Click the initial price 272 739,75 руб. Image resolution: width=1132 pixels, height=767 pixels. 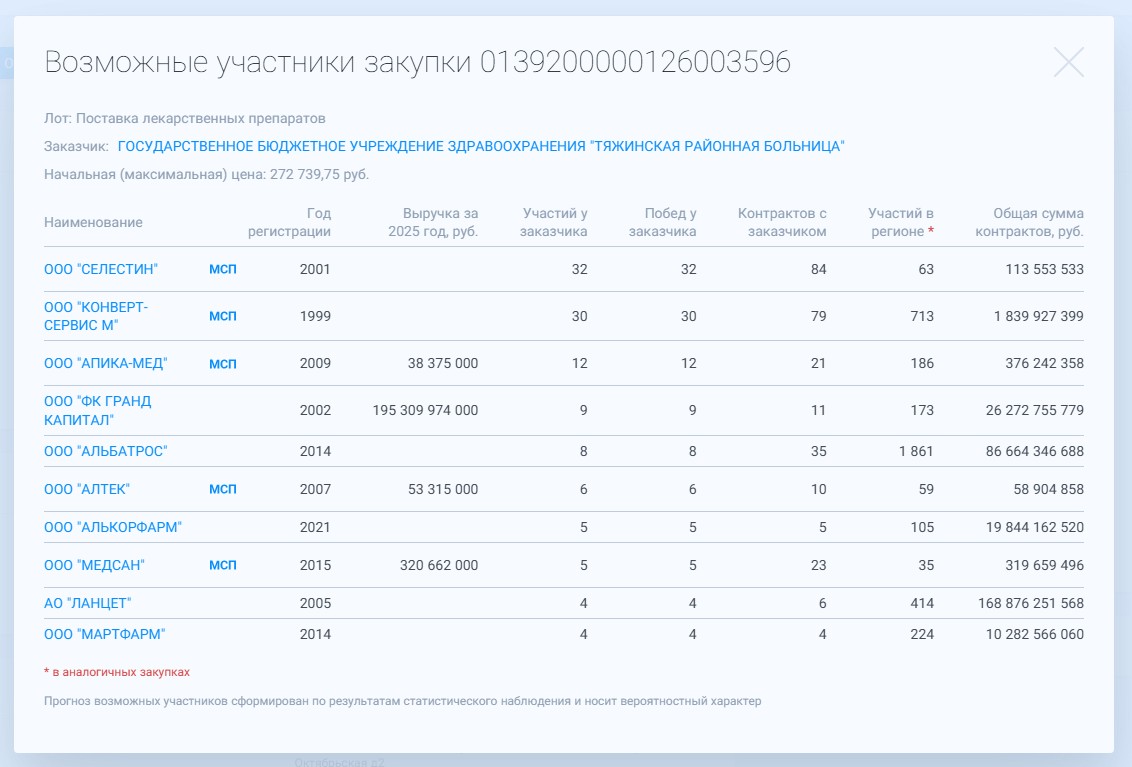(319, 175)
